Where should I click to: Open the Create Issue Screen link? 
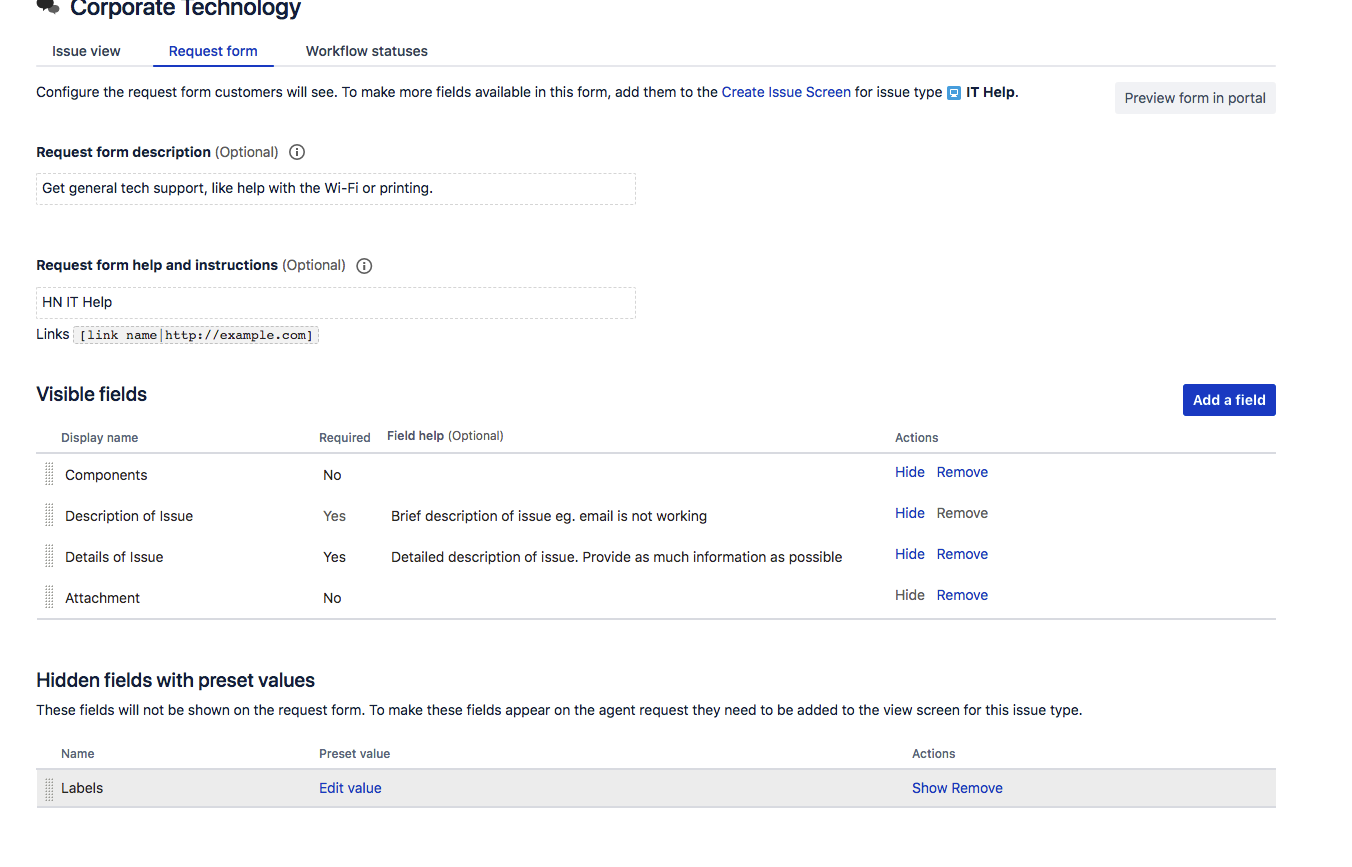(x=786, y=91)
